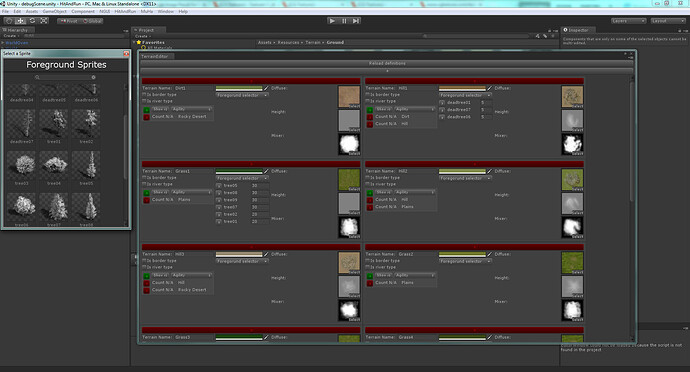Toggle Is border type for Dirt1 terrain
Screen dimensions: 690x372
[144, 94]
